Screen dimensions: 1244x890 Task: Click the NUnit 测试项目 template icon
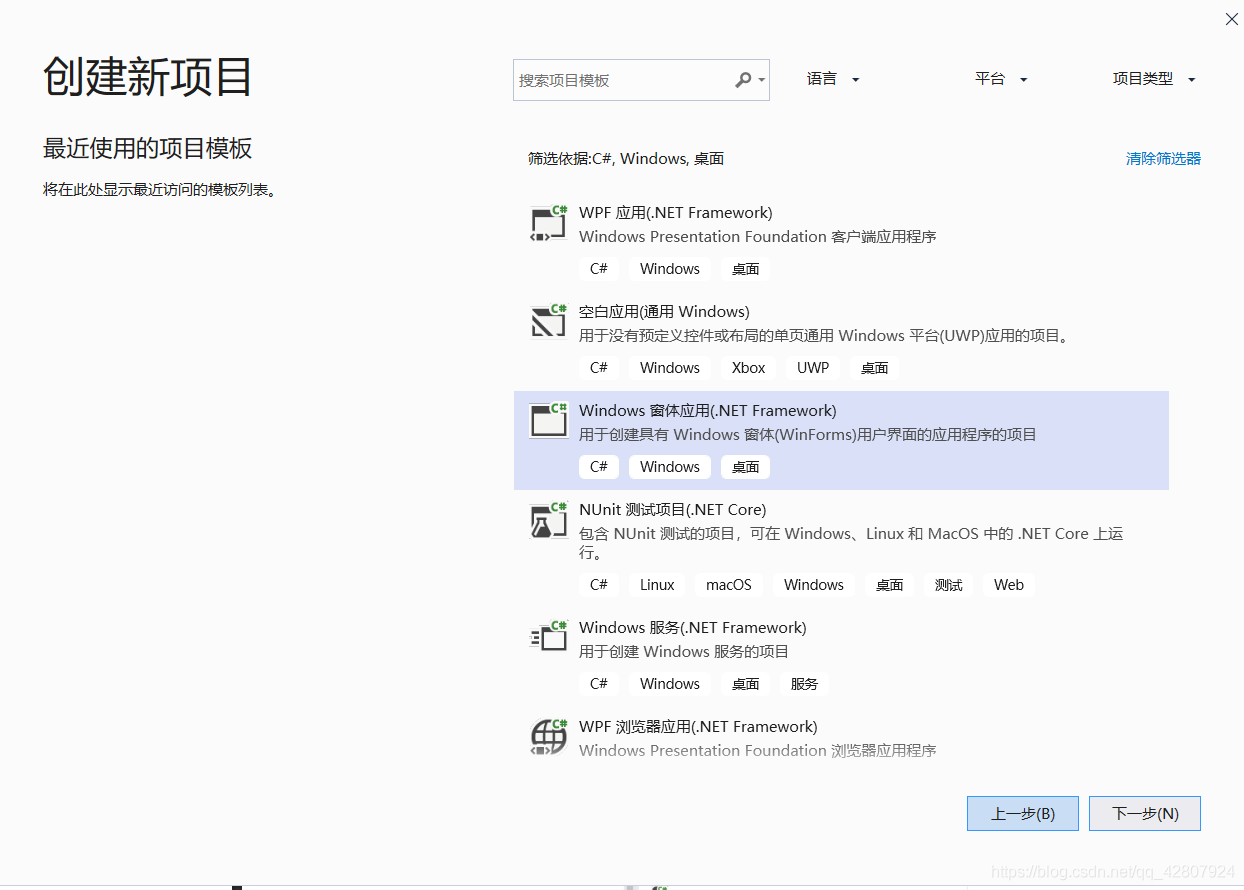(548, 520)
